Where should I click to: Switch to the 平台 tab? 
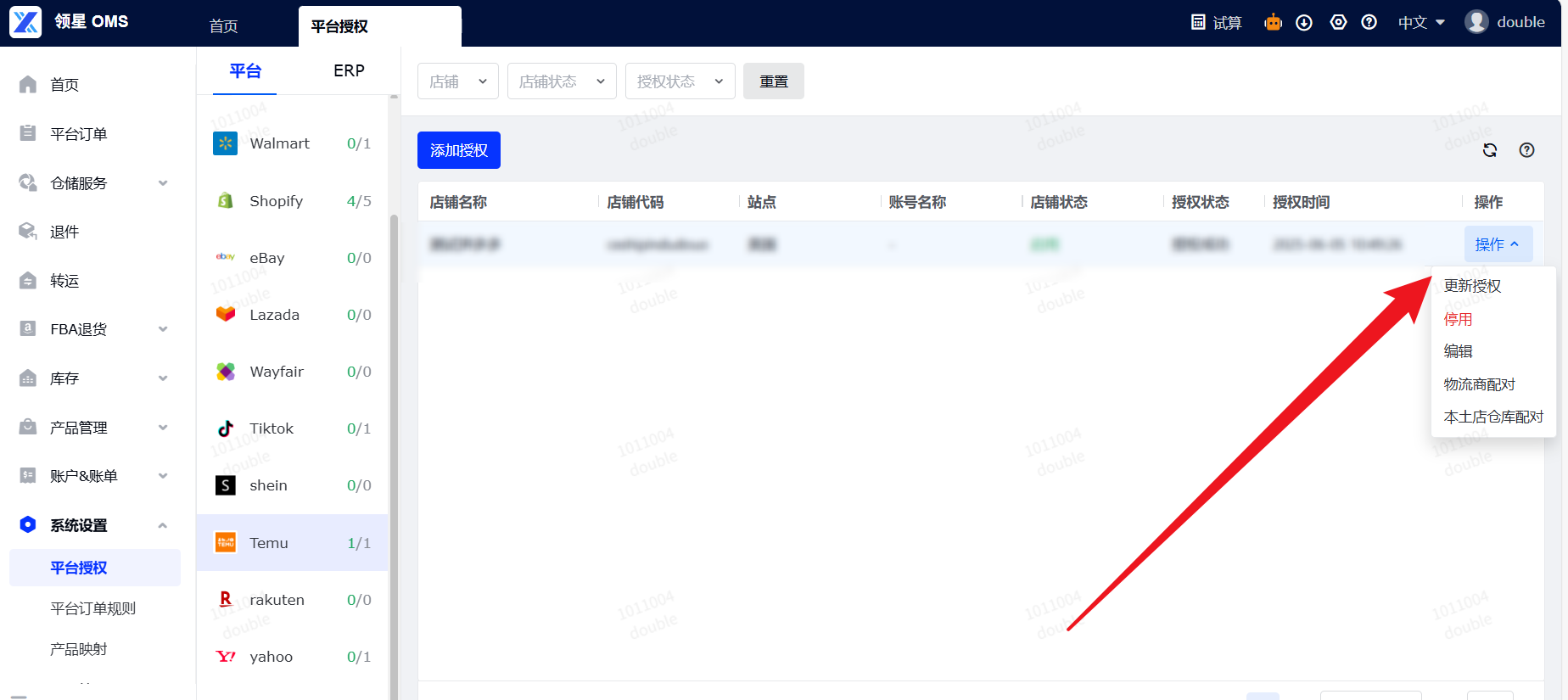(x=245, y=70)
